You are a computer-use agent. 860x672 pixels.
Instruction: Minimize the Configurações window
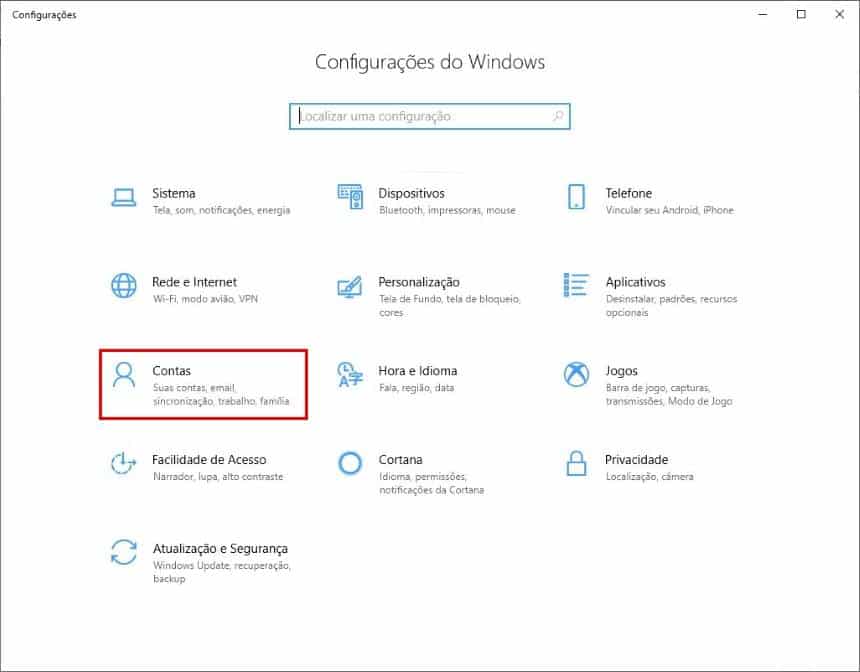coord(762,14)
